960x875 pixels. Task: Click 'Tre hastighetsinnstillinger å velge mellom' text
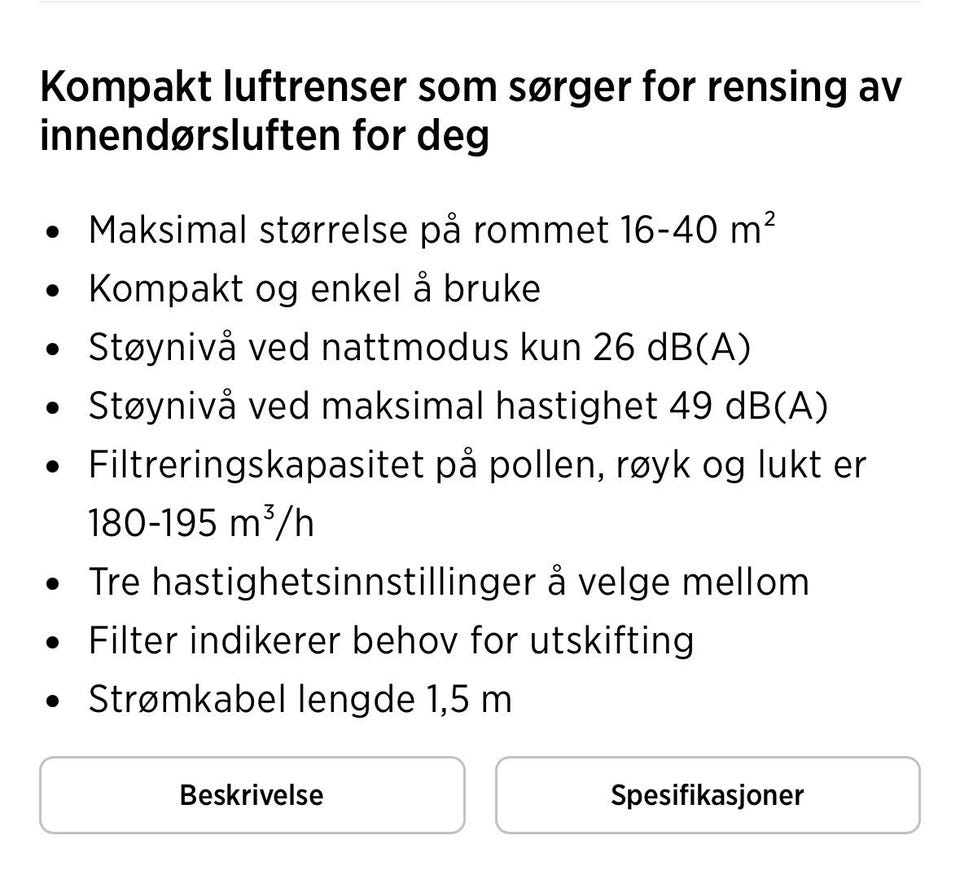point(448,582)
